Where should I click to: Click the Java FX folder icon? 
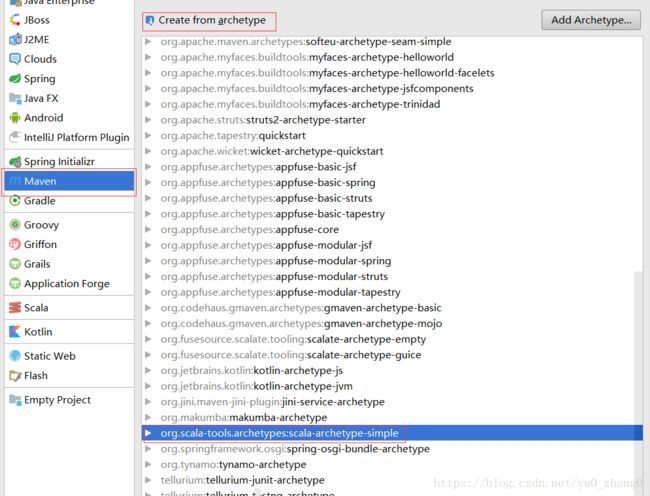[15, 98]
